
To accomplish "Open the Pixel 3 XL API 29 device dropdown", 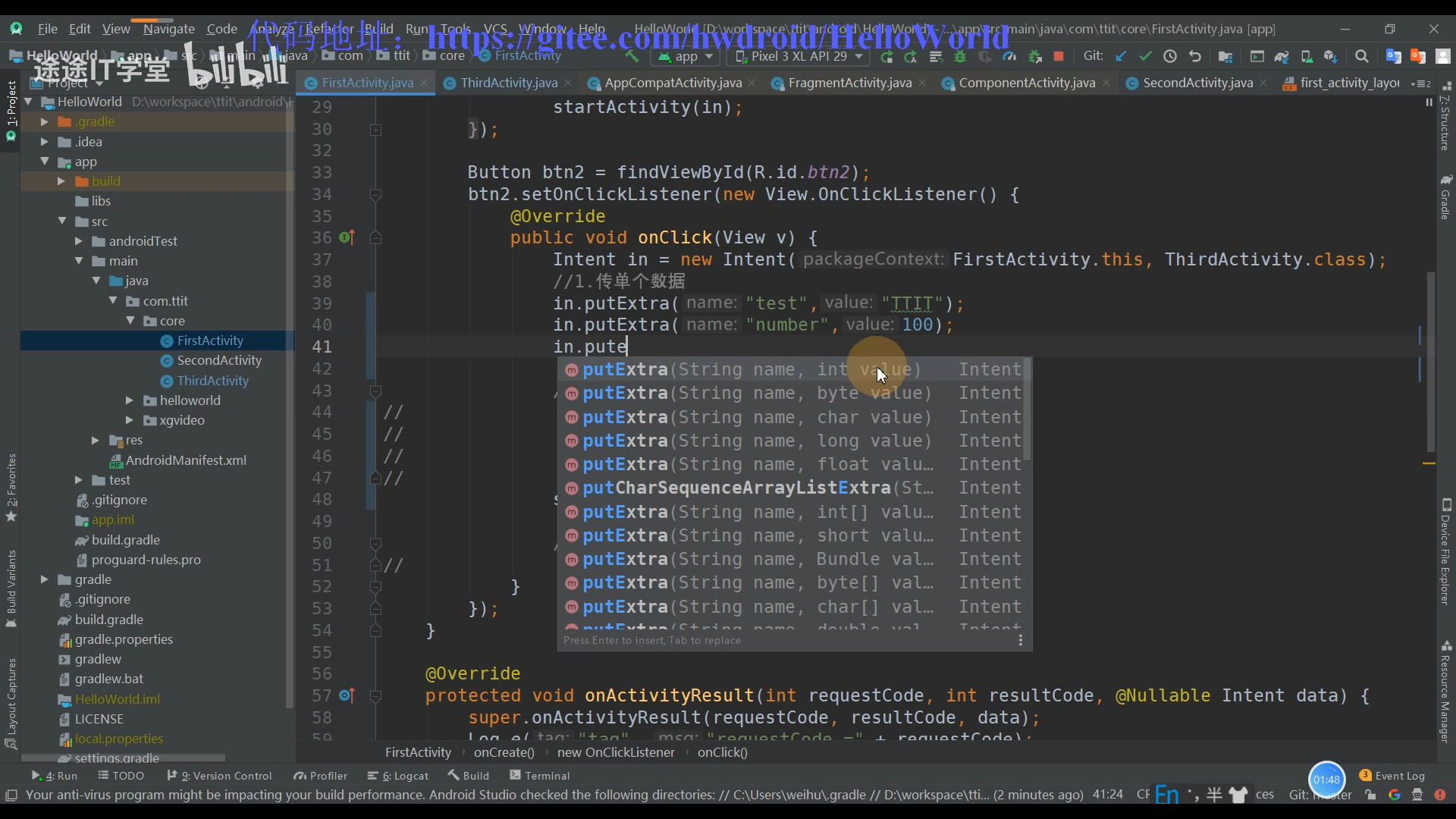I will pyautogui.click(x=799, y=56).
